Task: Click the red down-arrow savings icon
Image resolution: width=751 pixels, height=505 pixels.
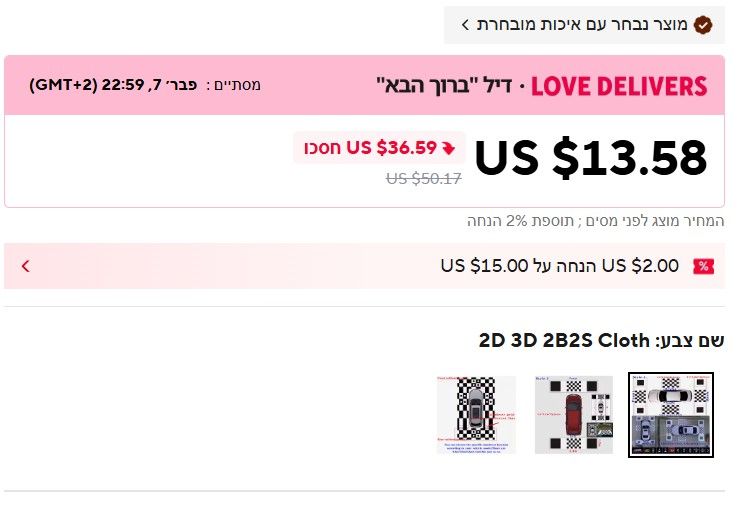Action: pyautogui.click(x=448, y=148)
